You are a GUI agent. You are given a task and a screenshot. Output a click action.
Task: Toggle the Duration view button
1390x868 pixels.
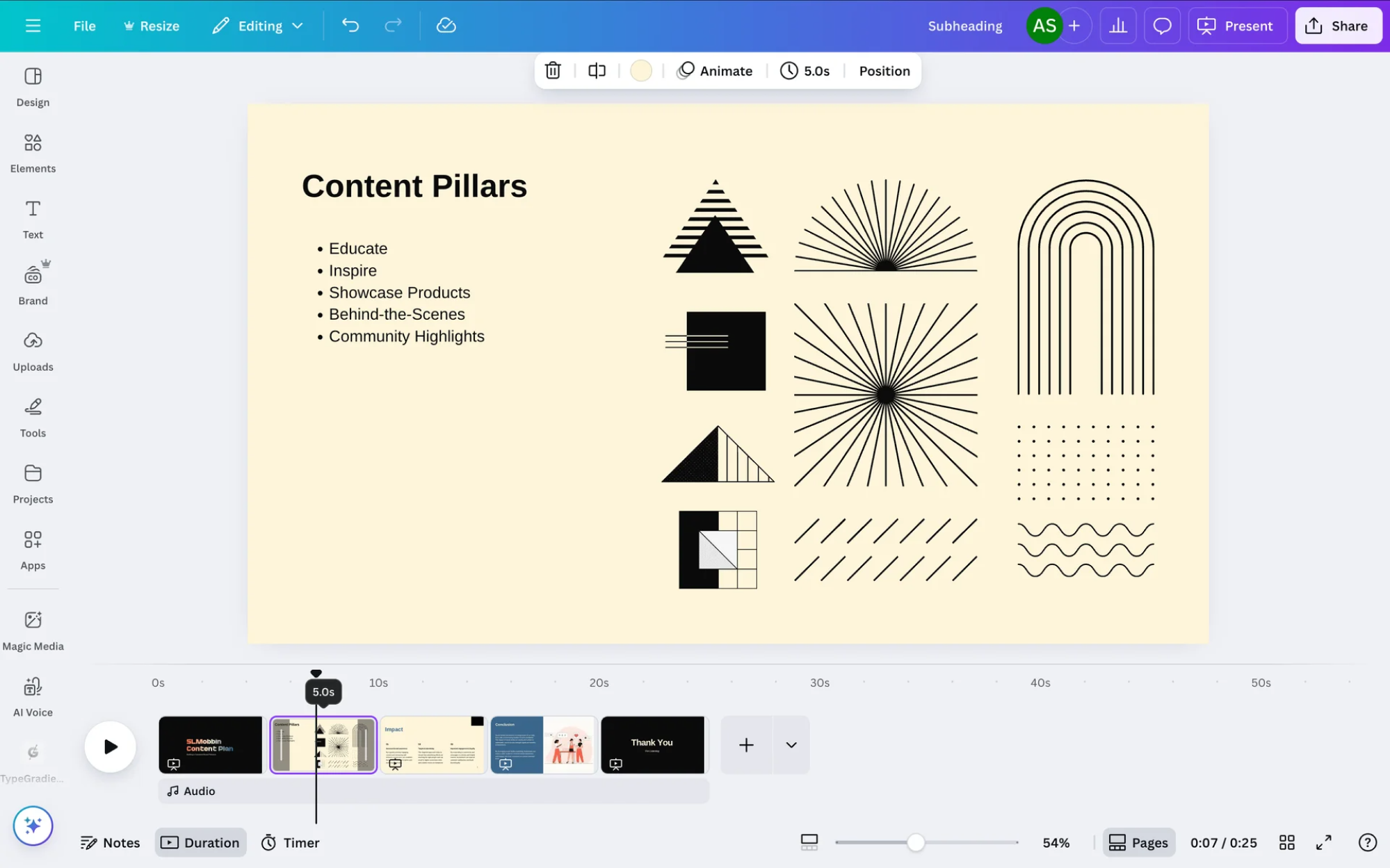point(200,842)
